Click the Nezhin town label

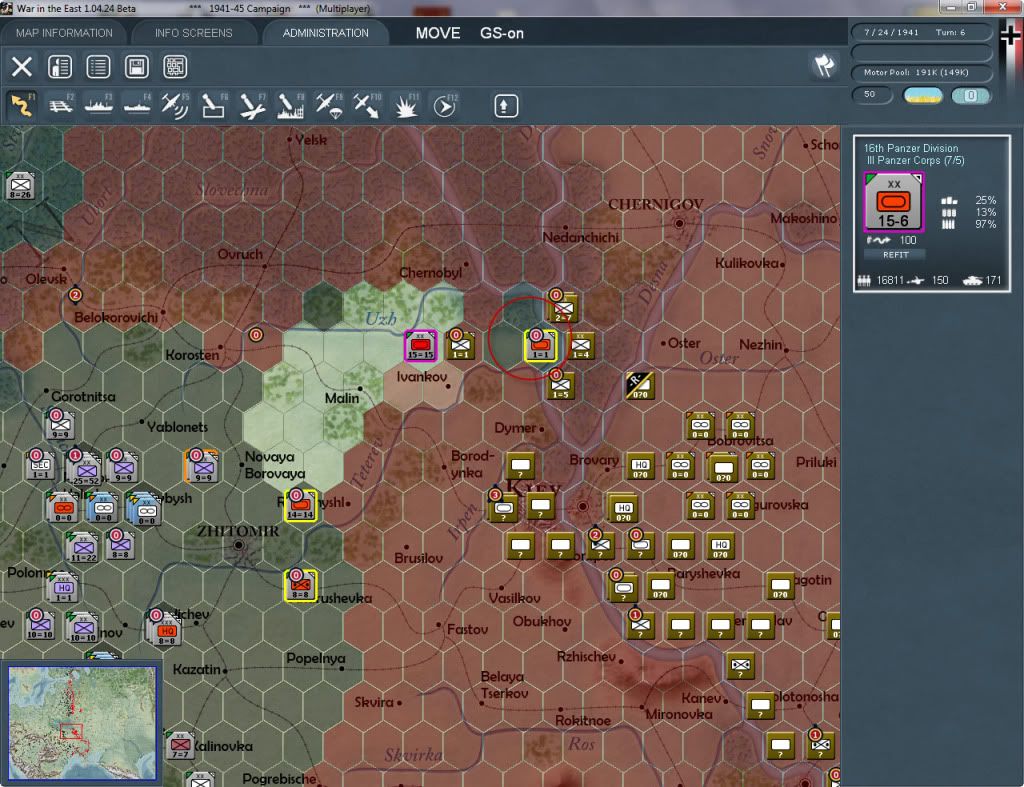coord(760,344)
